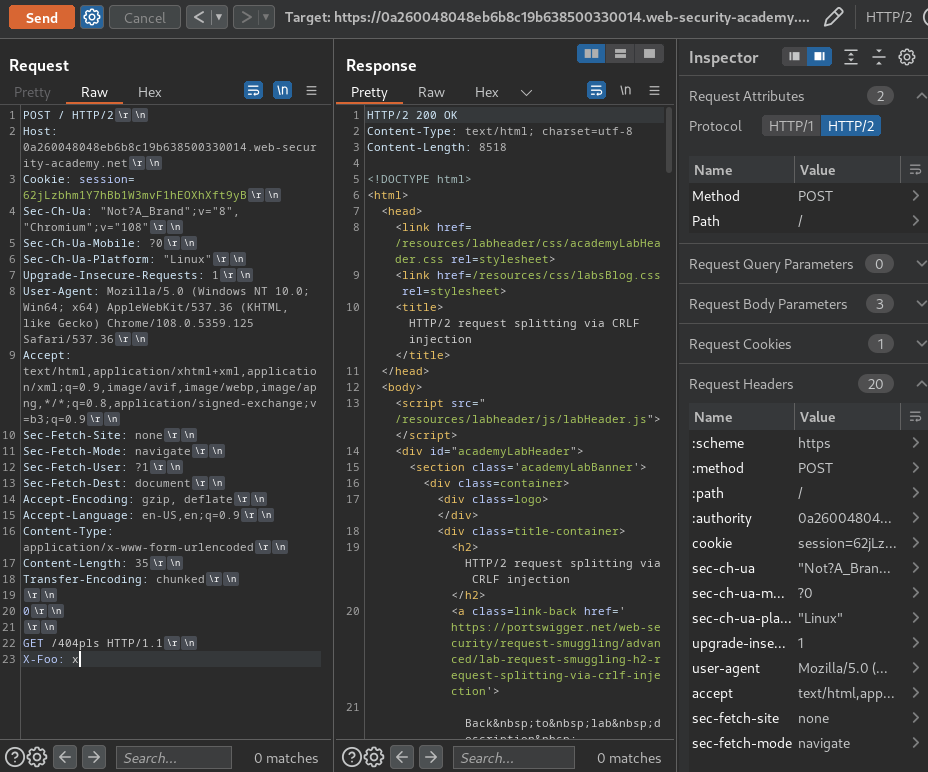Select the Hex tab in Response panel
This screenshot has height=772, width=928.
point(486,92)
